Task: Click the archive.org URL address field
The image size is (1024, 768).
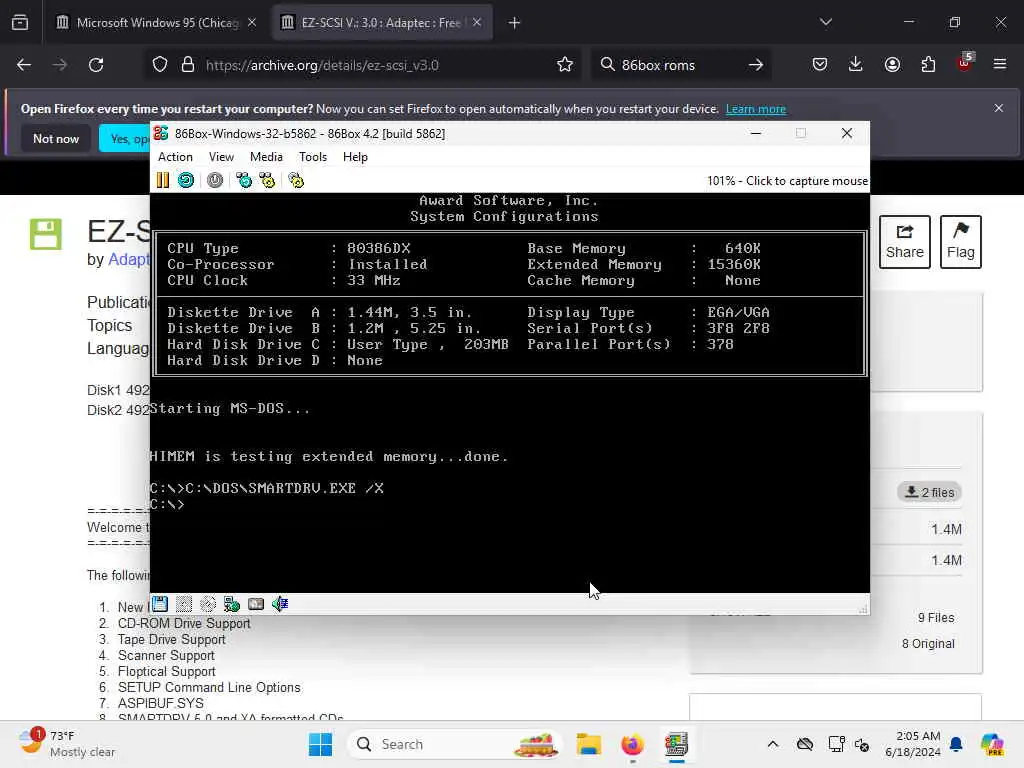Action: coord(362,65)
